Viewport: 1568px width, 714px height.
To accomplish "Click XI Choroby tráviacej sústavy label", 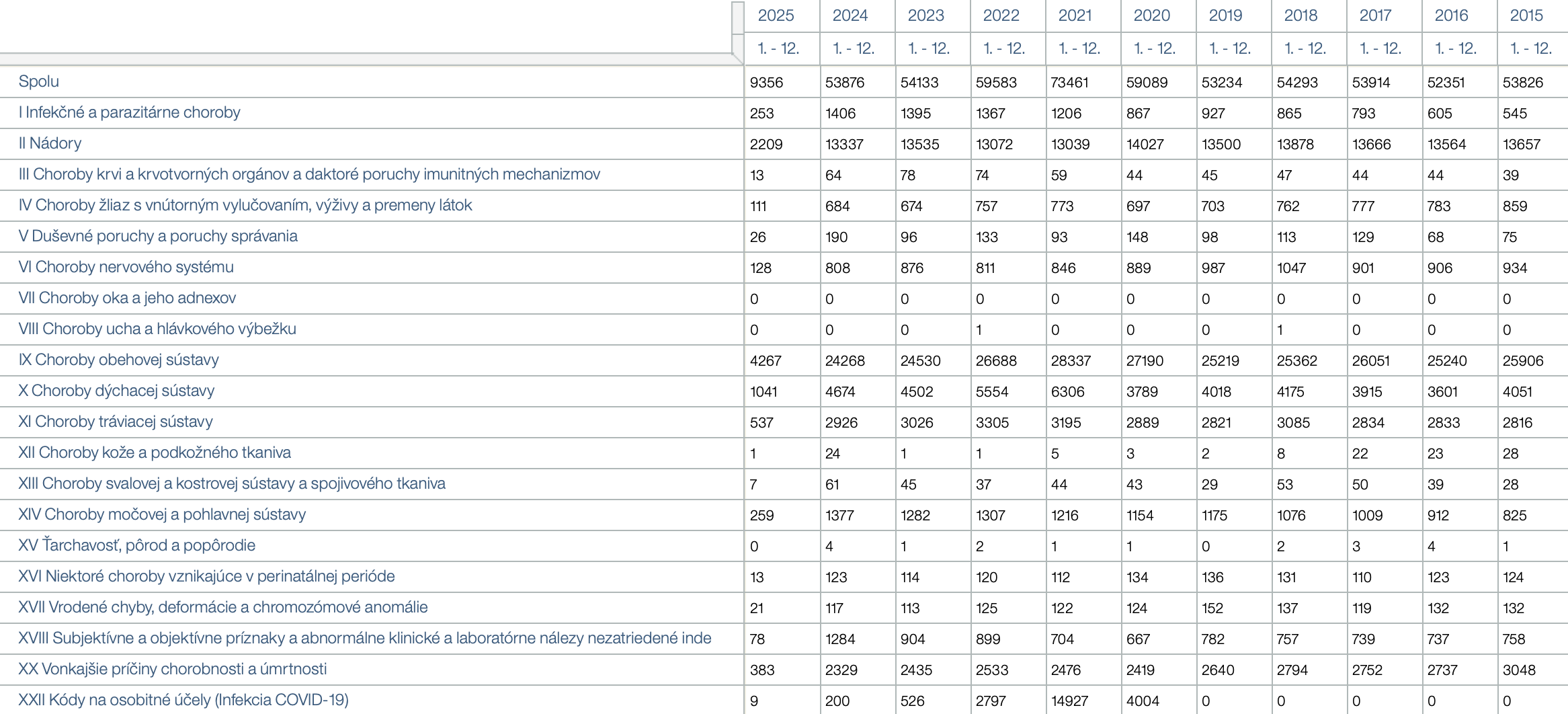I will pos(116,422).
